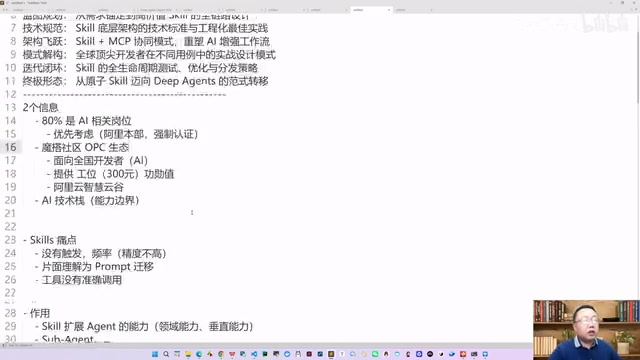Click the heading '2个信息'

click(40, 108)
